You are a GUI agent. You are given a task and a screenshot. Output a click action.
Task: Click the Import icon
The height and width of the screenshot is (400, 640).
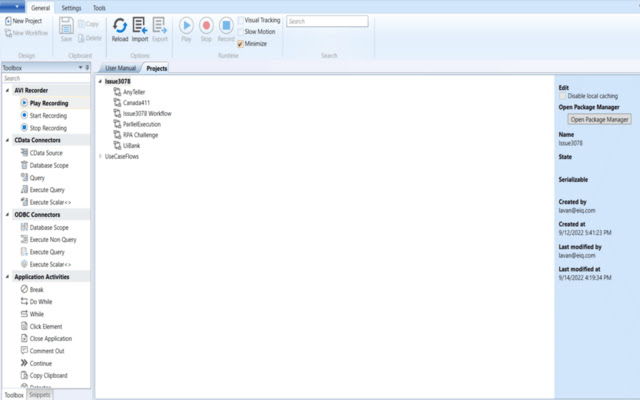pos(140,26)
